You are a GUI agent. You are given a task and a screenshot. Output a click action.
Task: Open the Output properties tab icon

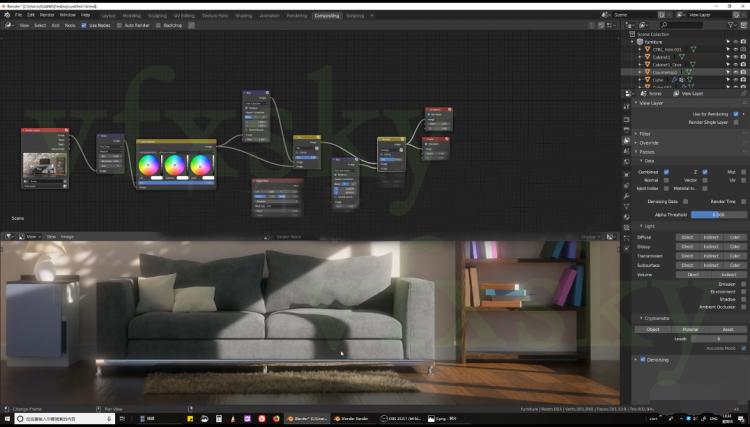[627, 130]
